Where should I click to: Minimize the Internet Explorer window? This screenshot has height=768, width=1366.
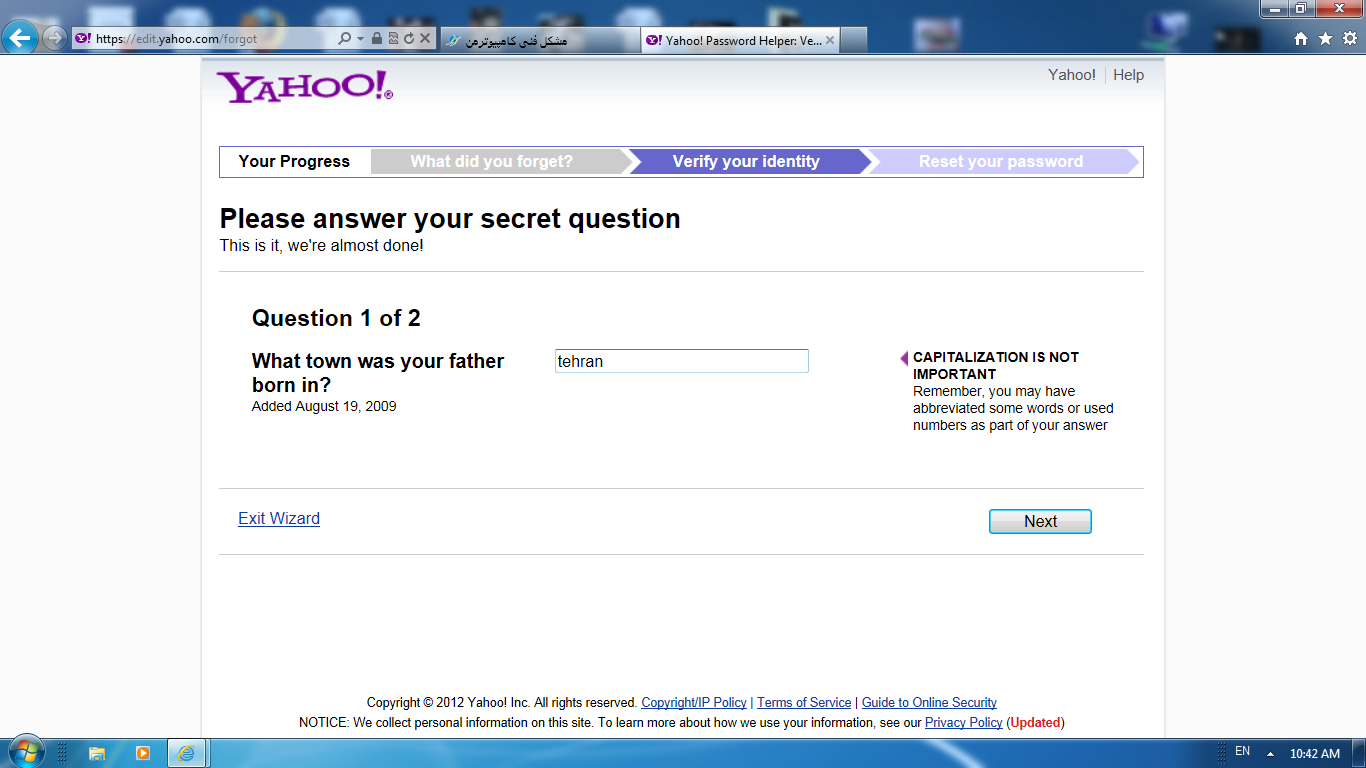click(x=1274, y=8)
